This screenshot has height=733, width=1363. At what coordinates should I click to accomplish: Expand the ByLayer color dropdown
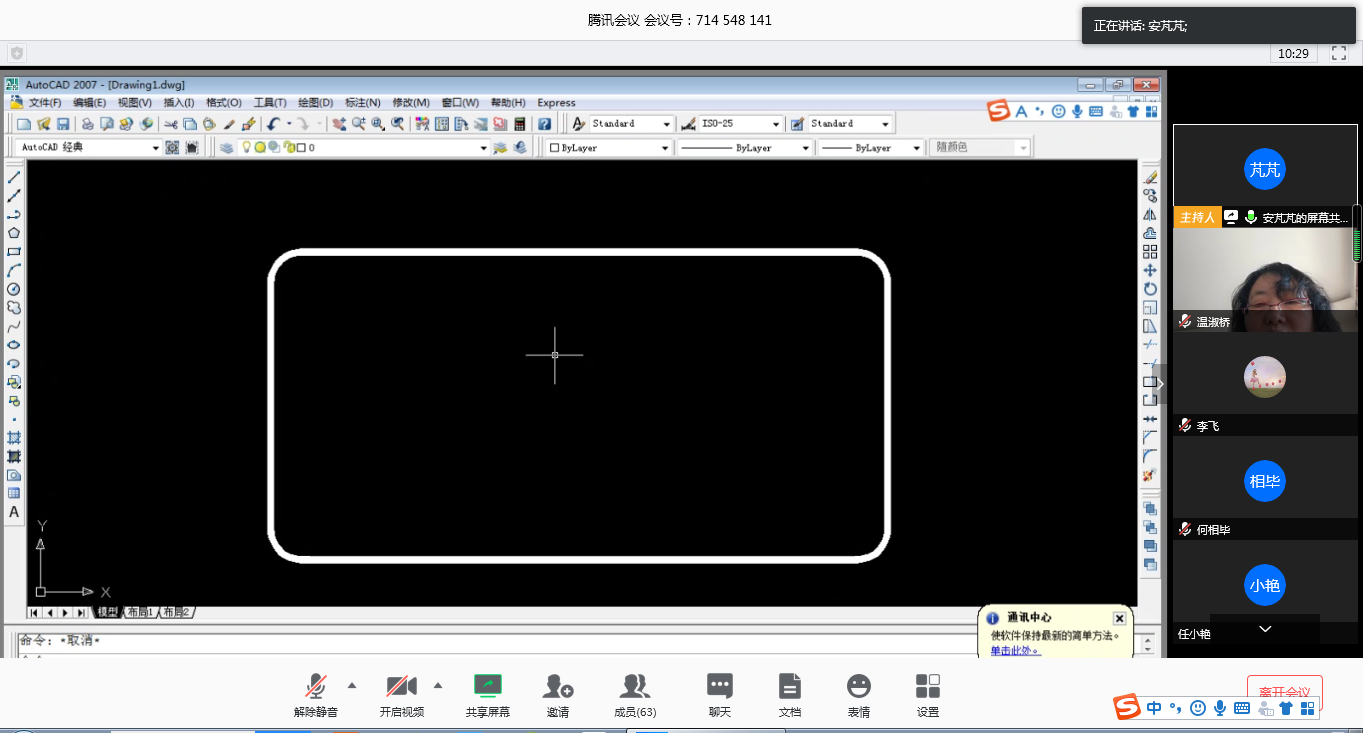(665, 148)
